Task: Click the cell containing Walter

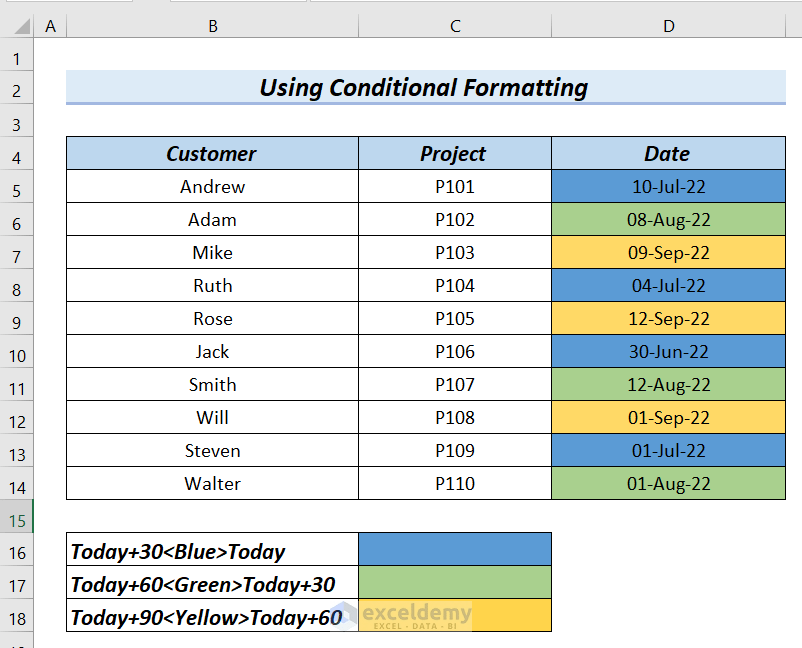Action: click(212, 484)
